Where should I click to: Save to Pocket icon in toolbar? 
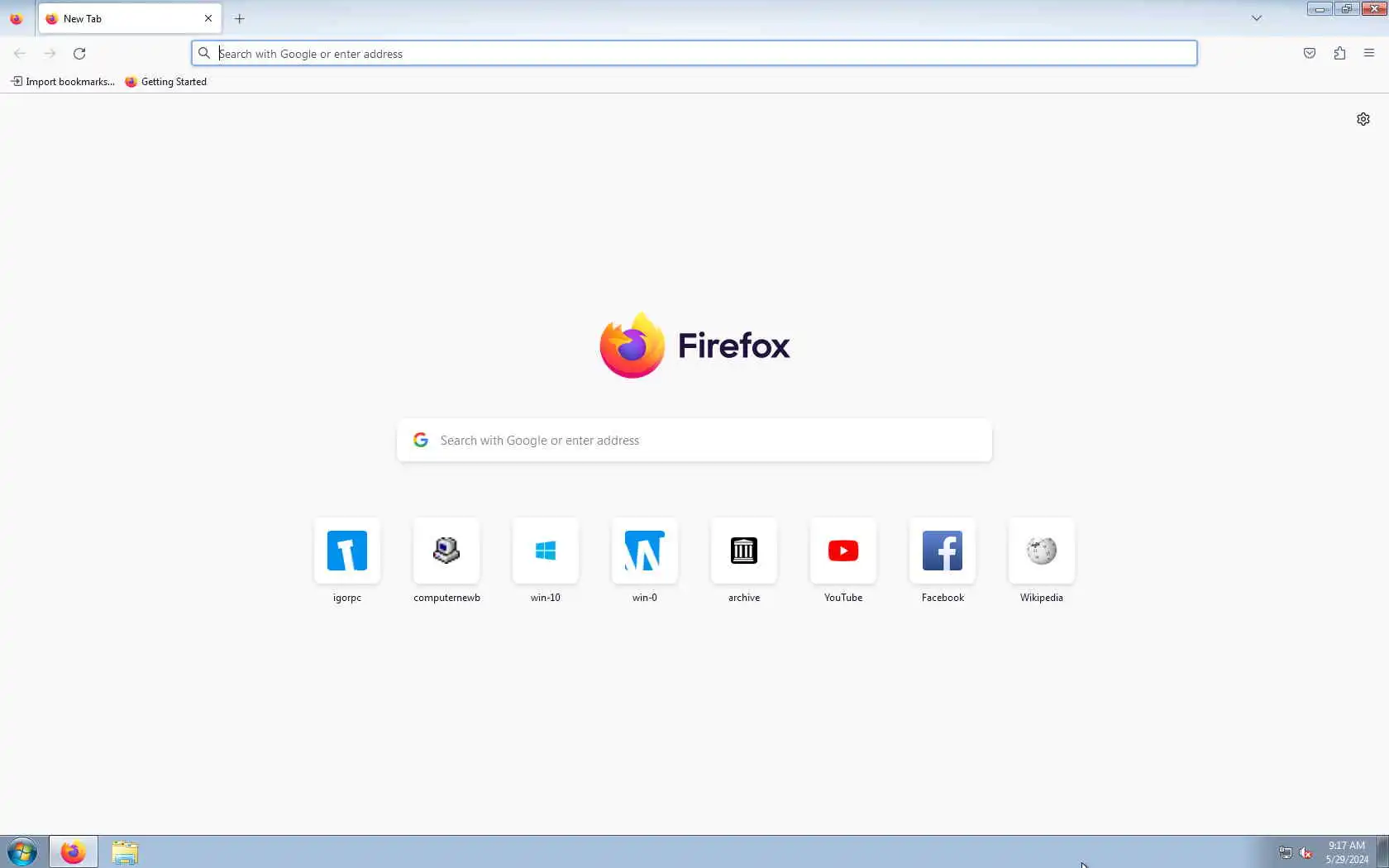coord(1310,53)
